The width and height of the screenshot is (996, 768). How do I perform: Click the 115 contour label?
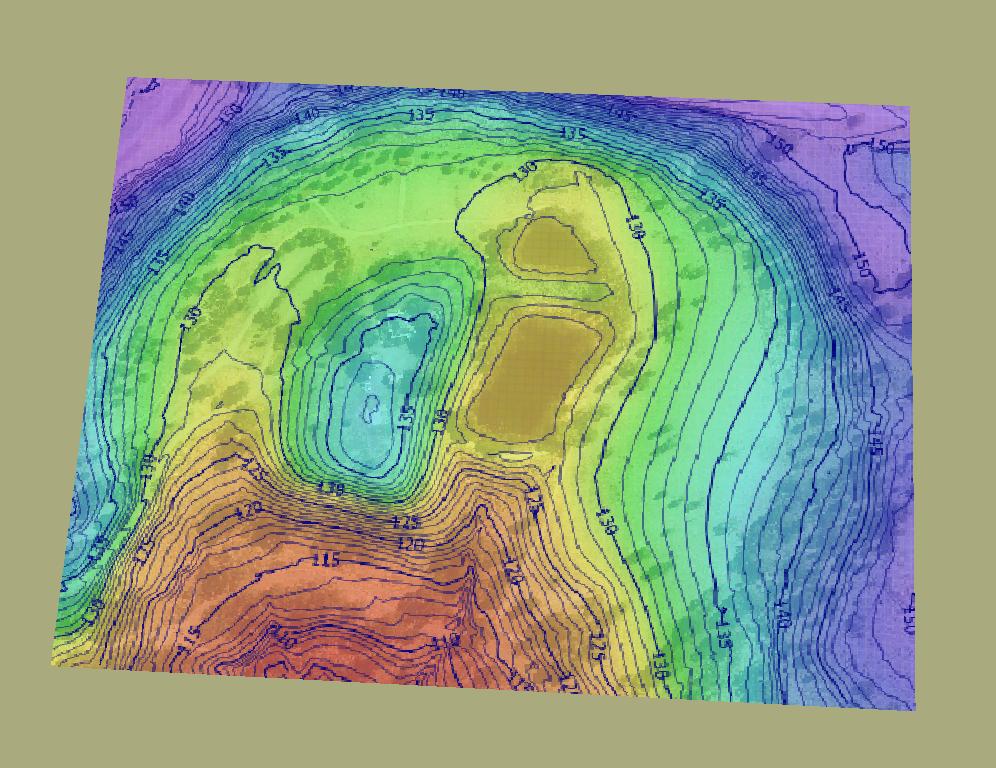[326, 560]
